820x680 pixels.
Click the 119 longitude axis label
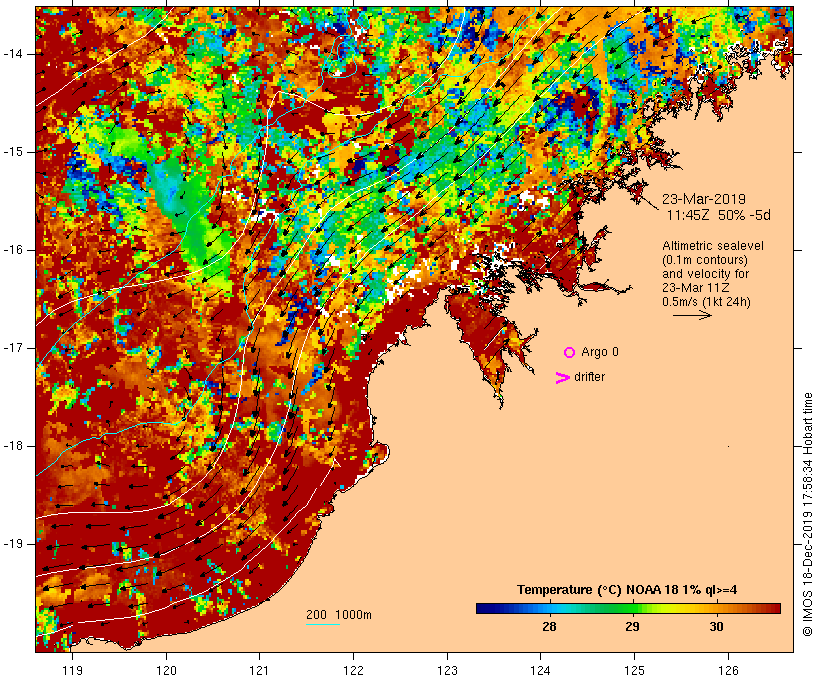pyautogui.click(x=73, y=670)
